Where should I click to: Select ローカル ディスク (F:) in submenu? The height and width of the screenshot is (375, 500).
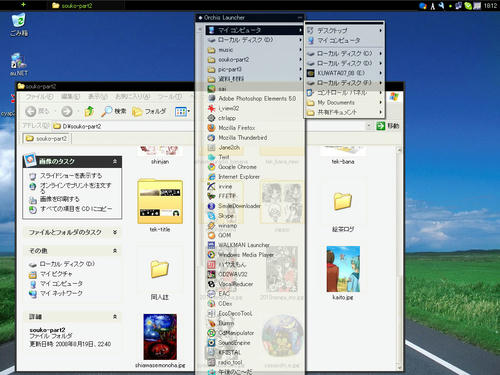point(344,83)
